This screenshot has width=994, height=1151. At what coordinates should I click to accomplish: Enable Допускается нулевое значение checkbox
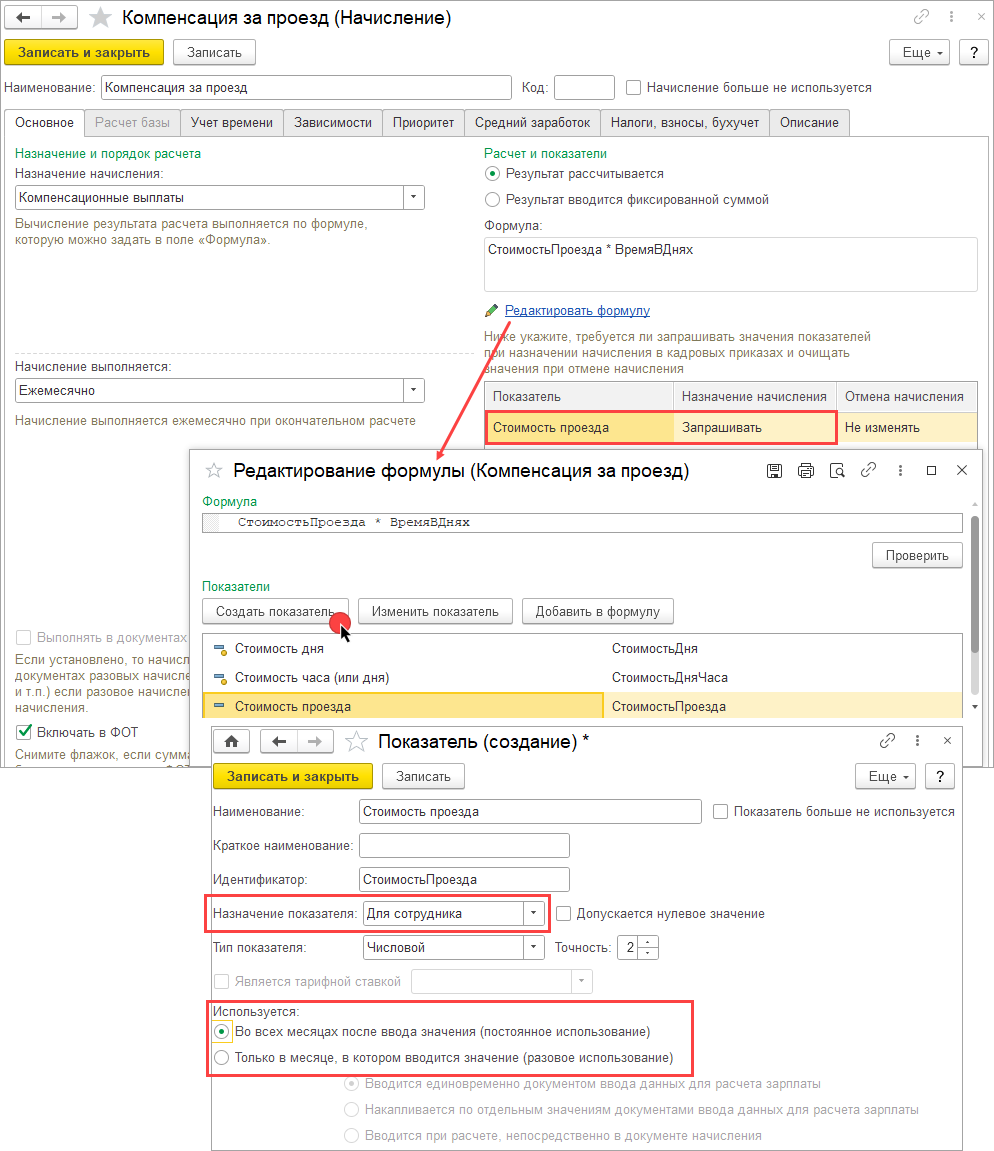click(563, 913)
